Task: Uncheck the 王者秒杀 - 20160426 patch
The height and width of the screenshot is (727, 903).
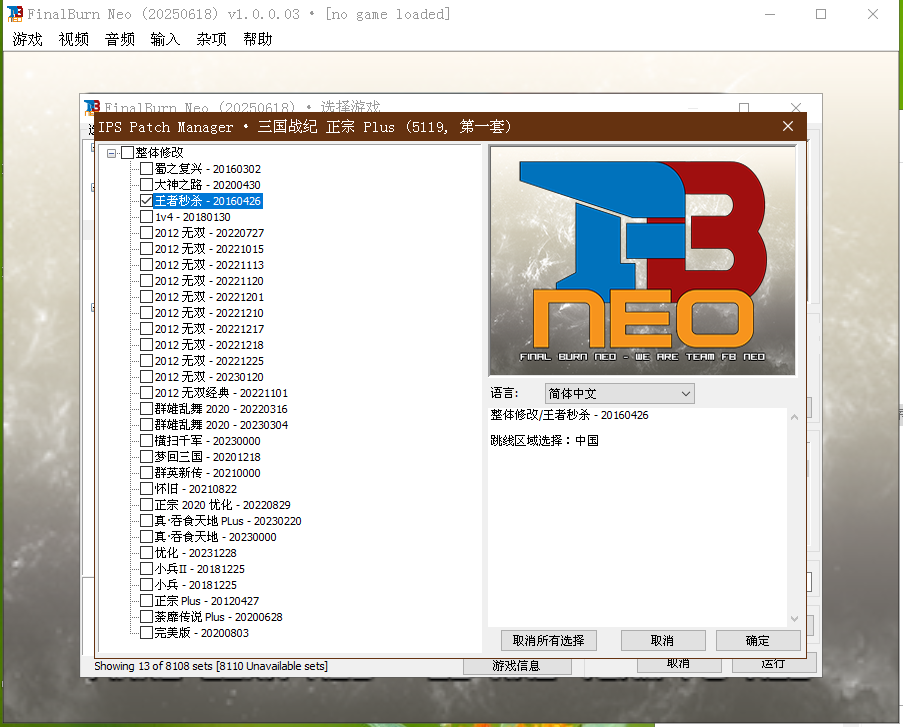Action: (146, 200)
